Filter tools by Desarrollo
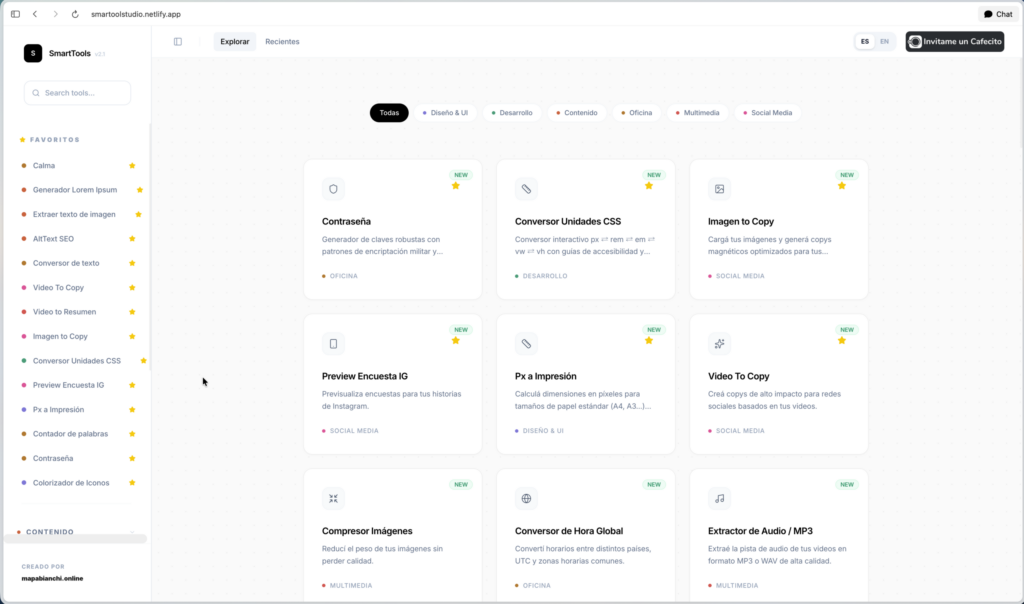 coord(512,113)
